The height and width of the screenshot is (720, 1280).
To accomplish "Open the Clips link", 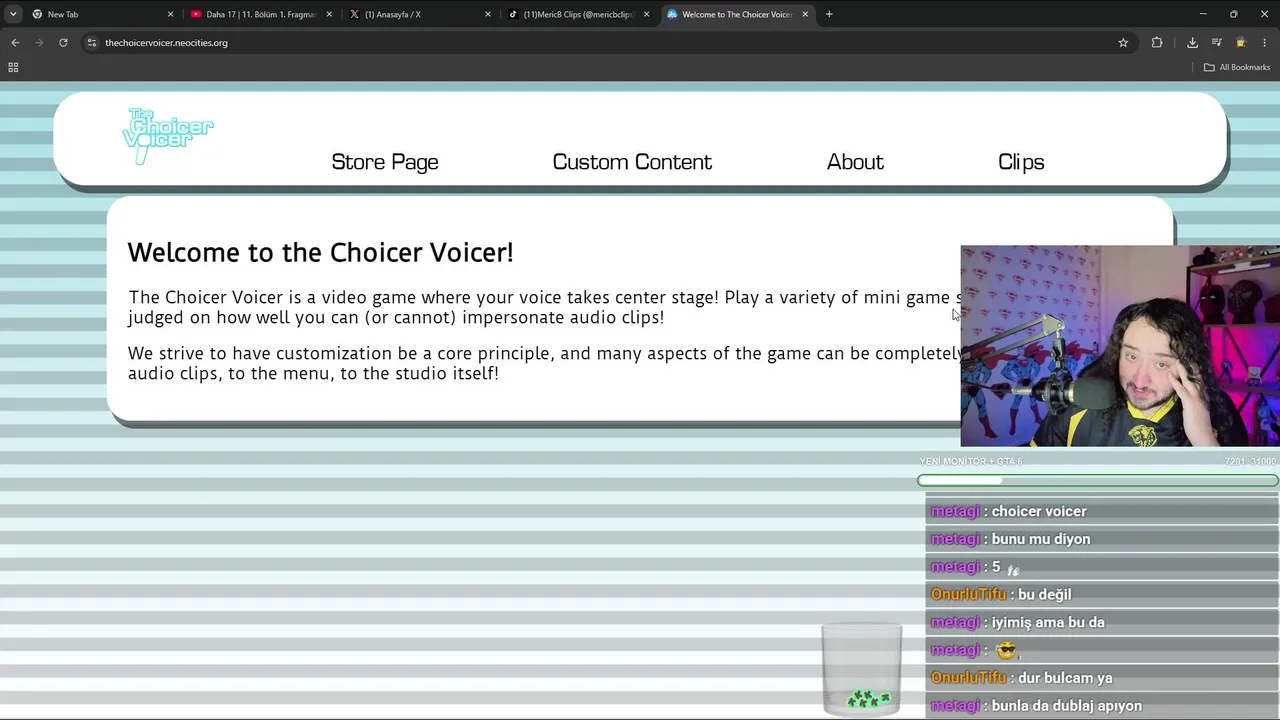I will tap(1021, 162).
